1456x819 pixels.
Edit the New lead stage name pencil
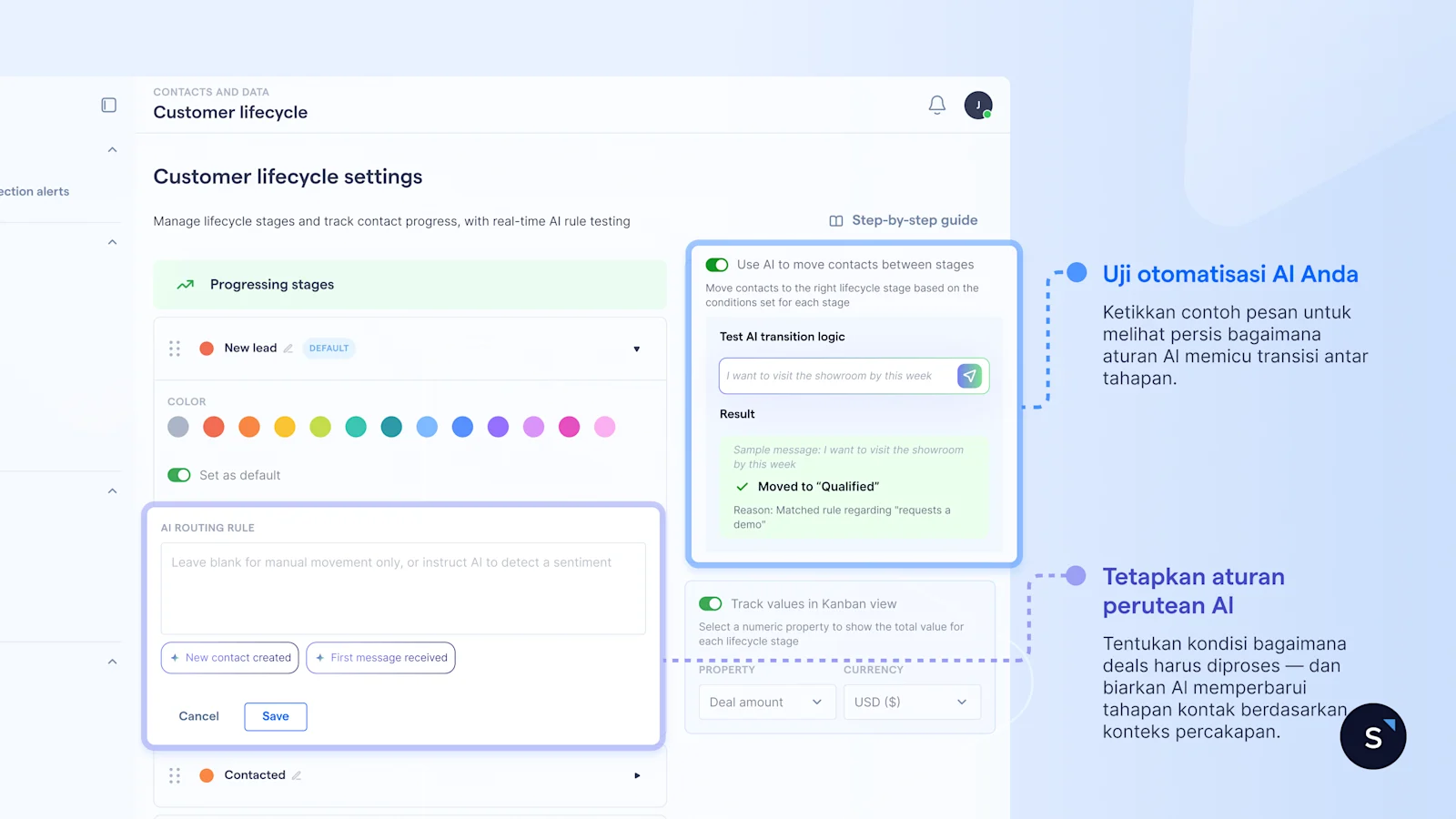coord(288,349)
